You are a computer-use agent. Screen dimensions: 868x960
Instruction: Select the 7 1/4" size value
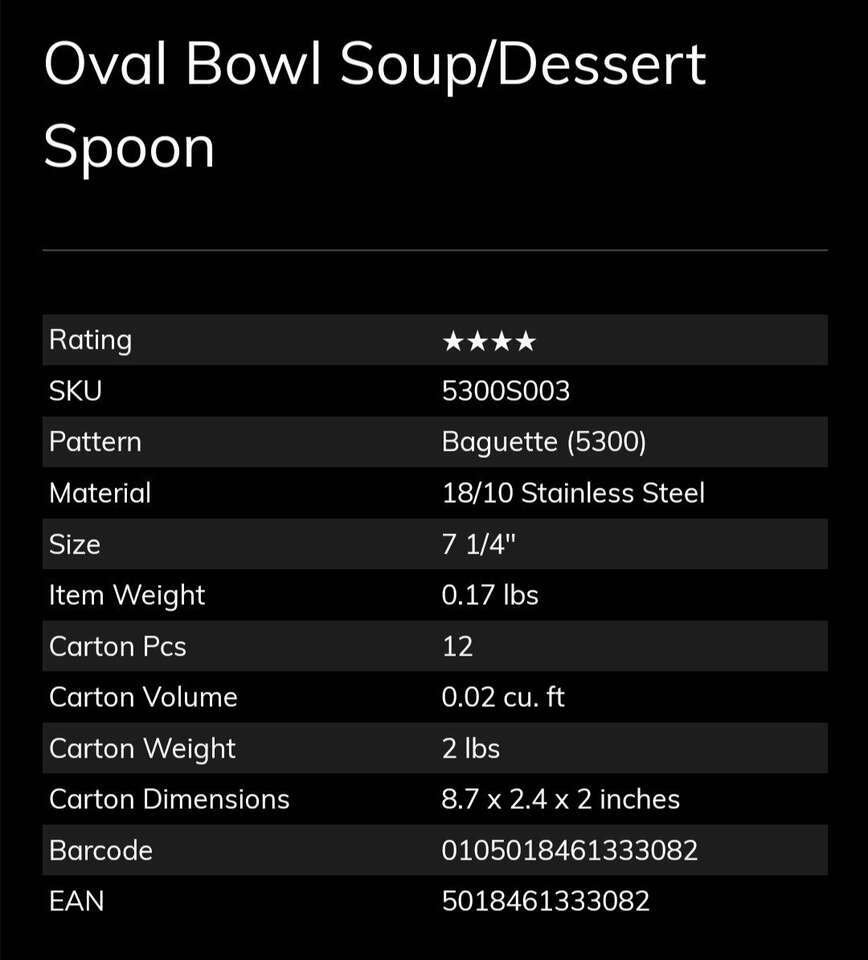point(479,544)
